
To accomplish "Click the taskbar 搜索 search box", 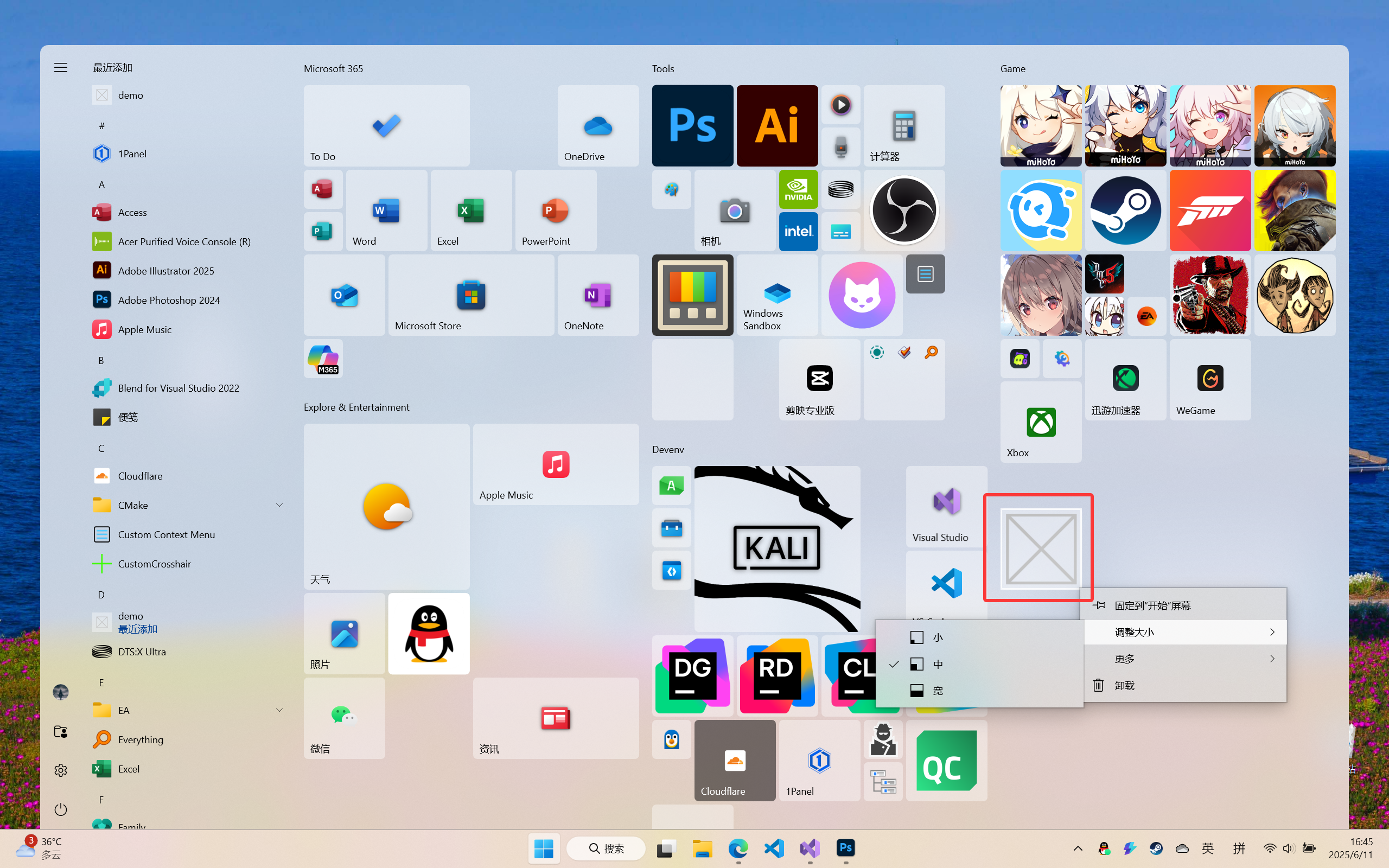I will (x=606, y=848).
